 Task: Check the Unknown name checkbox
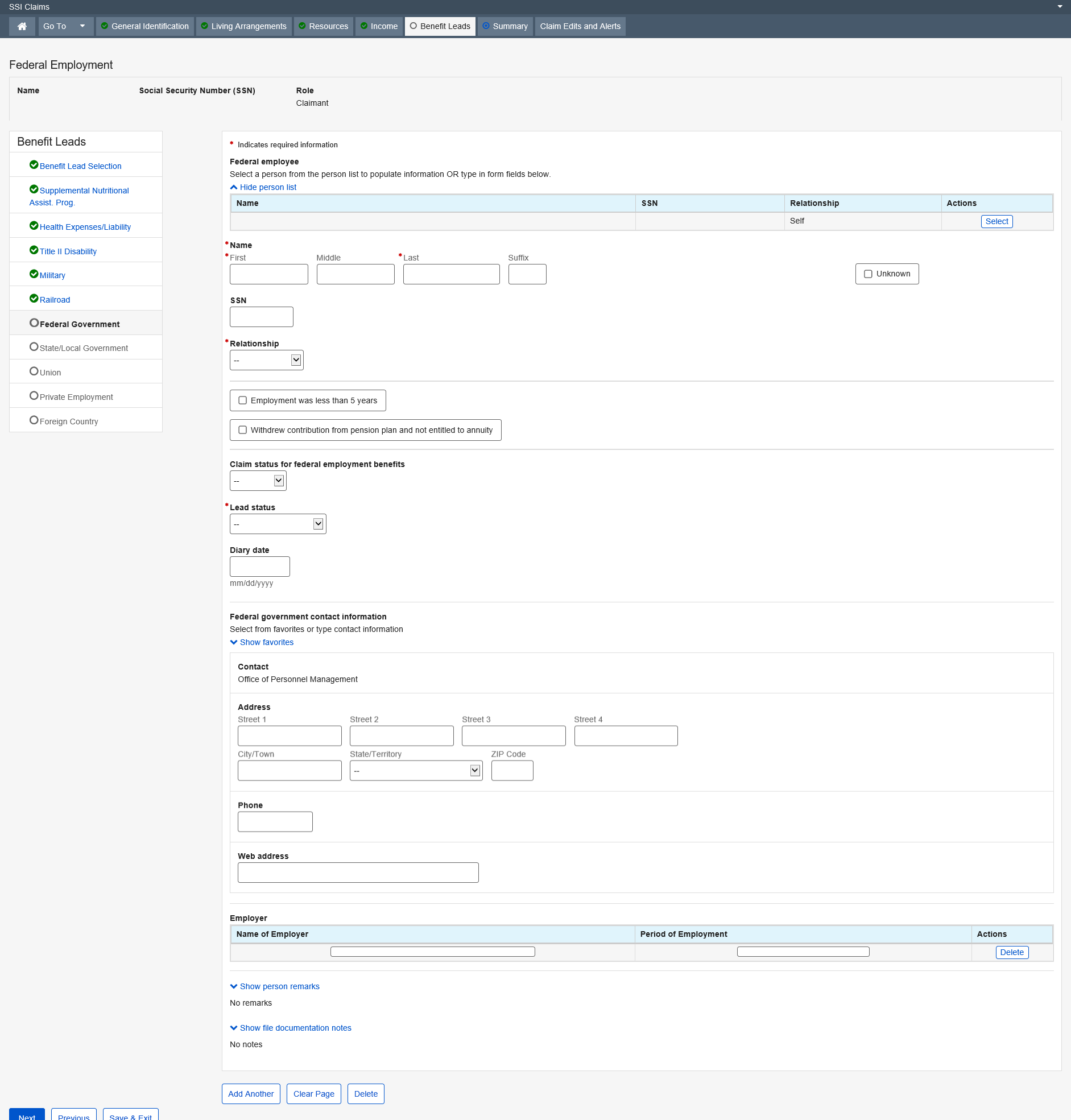coord(868,274)
